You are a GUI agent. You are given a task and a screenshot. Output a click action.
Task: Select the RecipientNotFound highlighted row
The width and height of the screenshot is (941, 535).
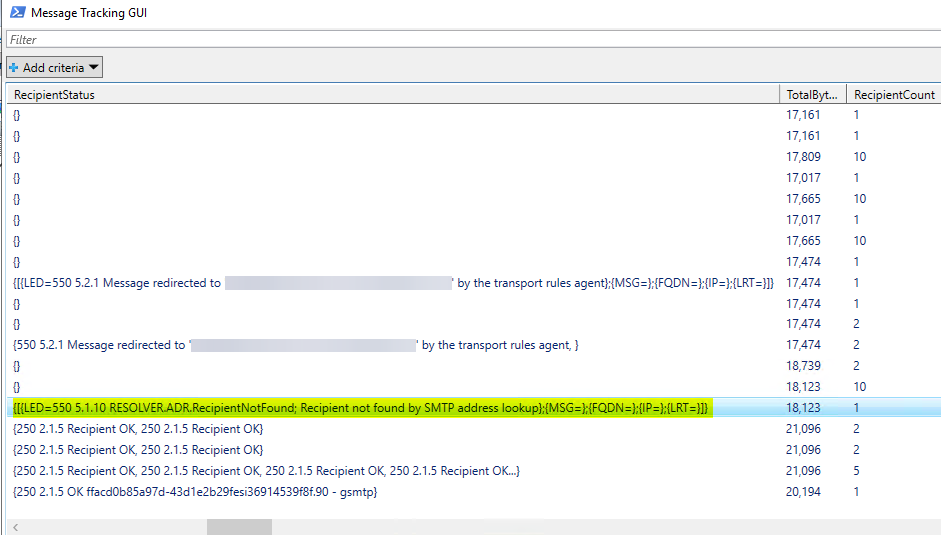(360, 408)
